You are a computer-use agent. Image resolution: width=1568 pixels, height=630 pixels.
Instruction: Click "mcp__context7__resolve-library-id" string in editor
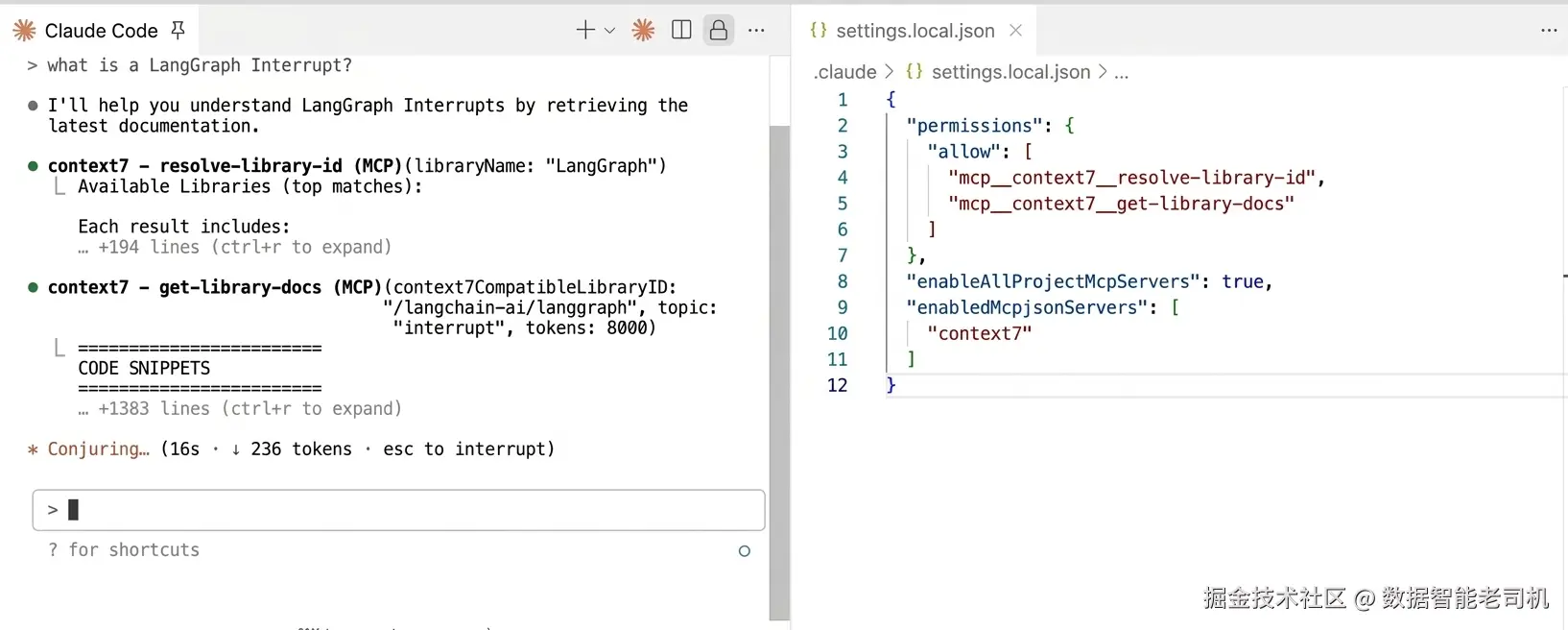click(1131, 178)
